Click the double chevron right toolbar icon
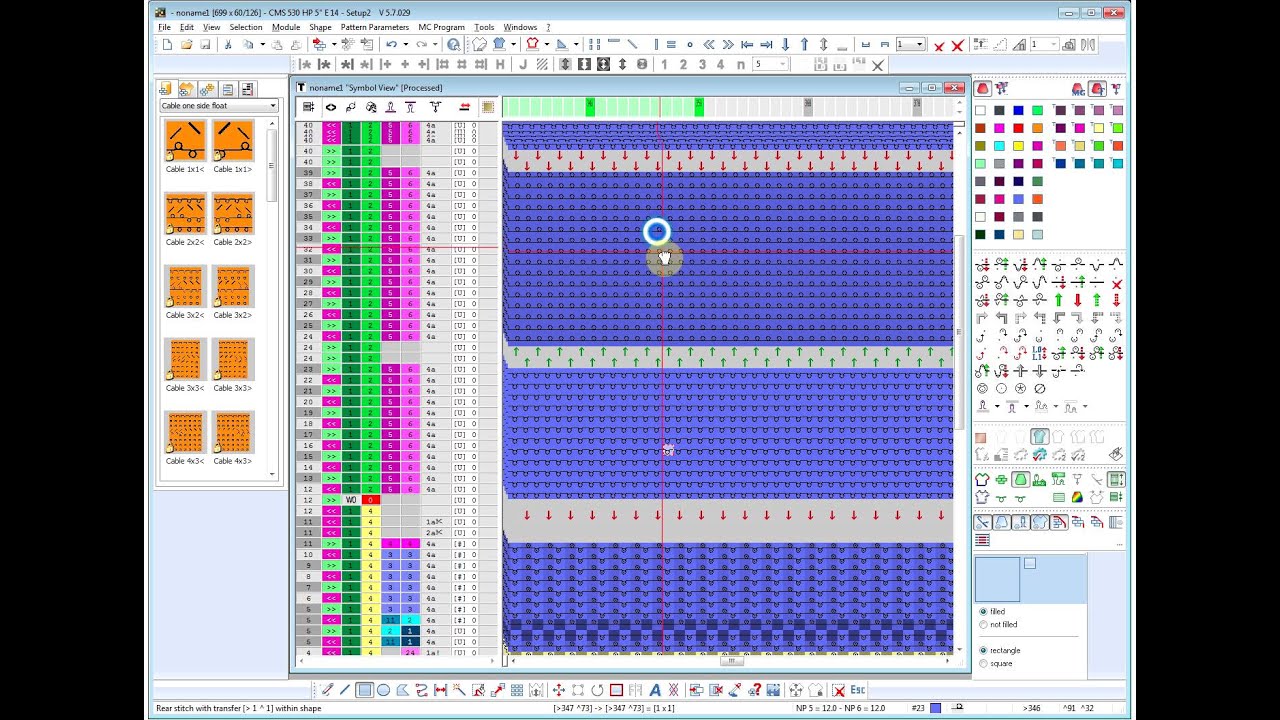 coord(728,45)
